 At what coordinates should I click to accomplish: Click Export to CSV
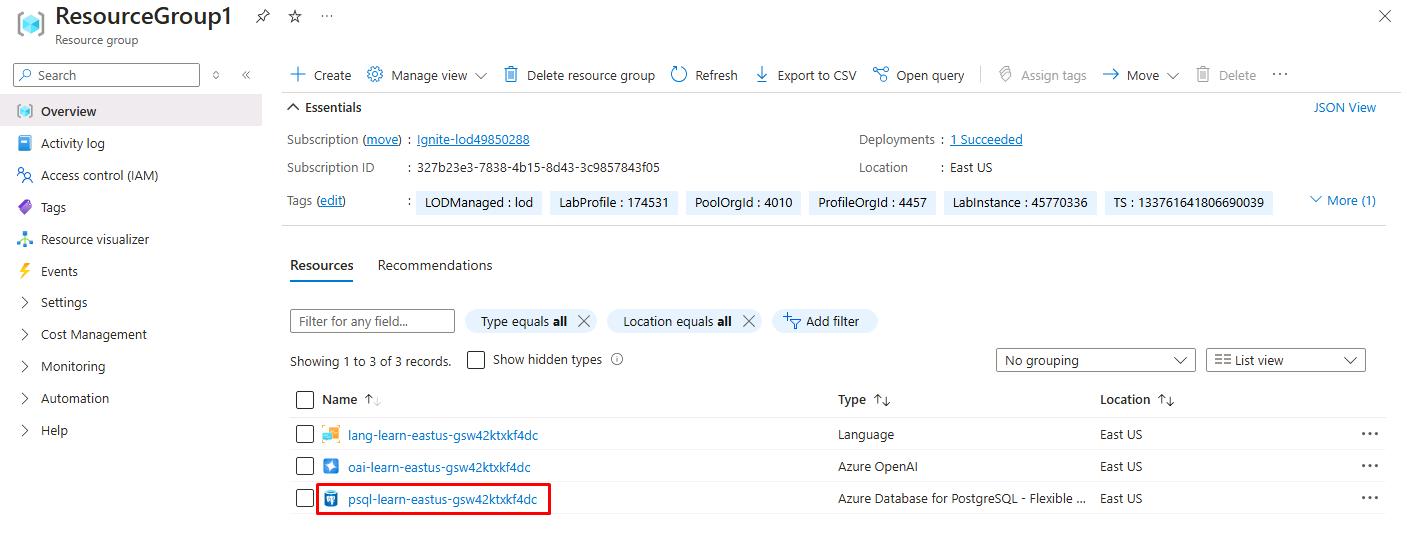point(805,75)
